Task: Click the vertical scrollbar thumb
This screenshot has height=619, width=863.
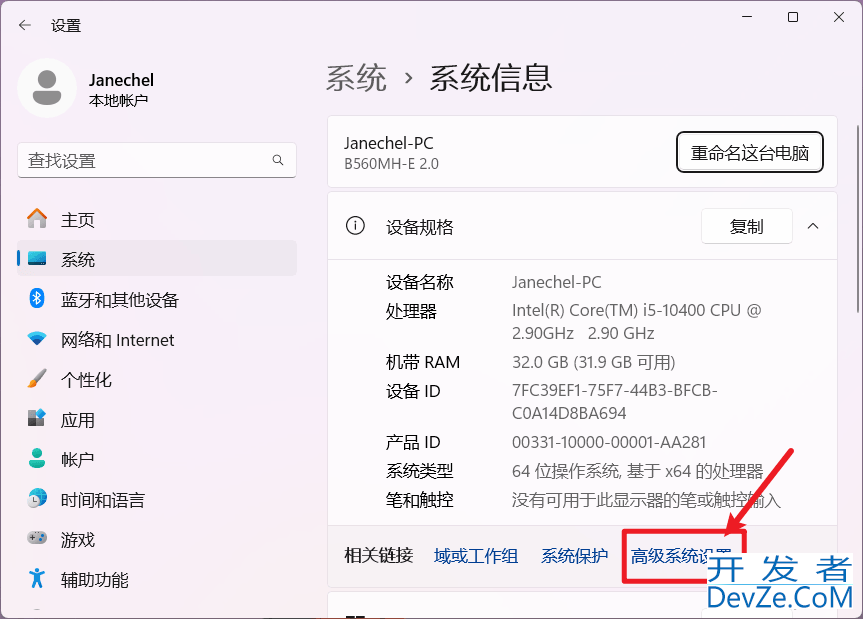Action: [x=858, y=220]
